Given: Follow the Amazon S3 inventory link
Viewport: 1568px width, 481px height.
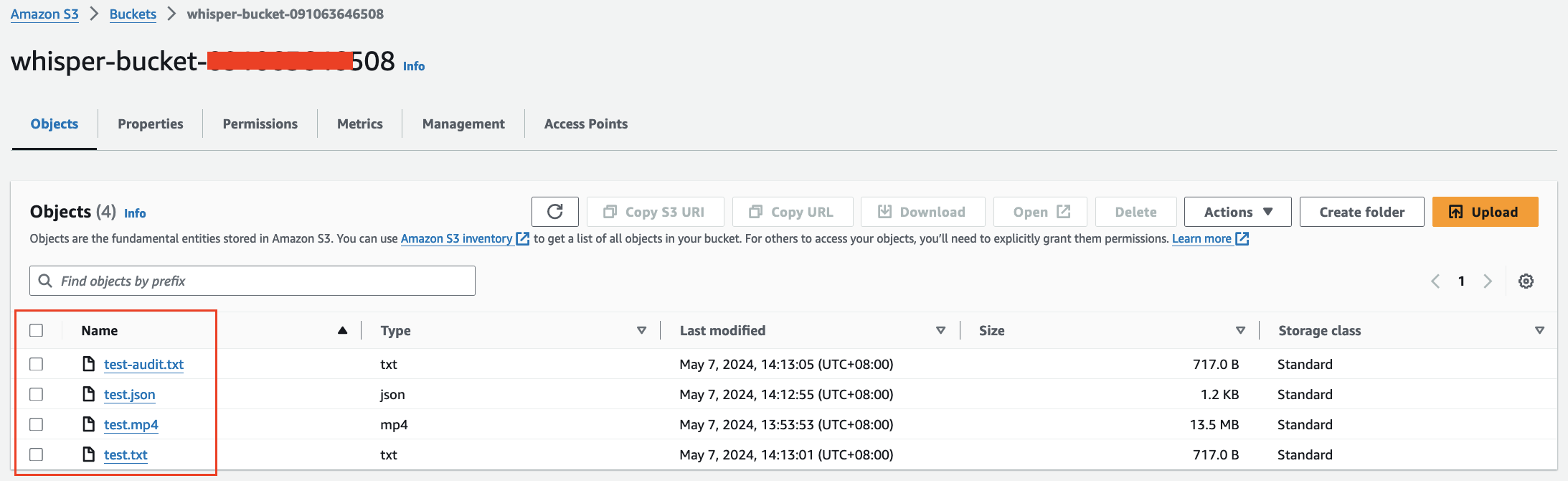Looking at the screenshot, I should 456,238.
